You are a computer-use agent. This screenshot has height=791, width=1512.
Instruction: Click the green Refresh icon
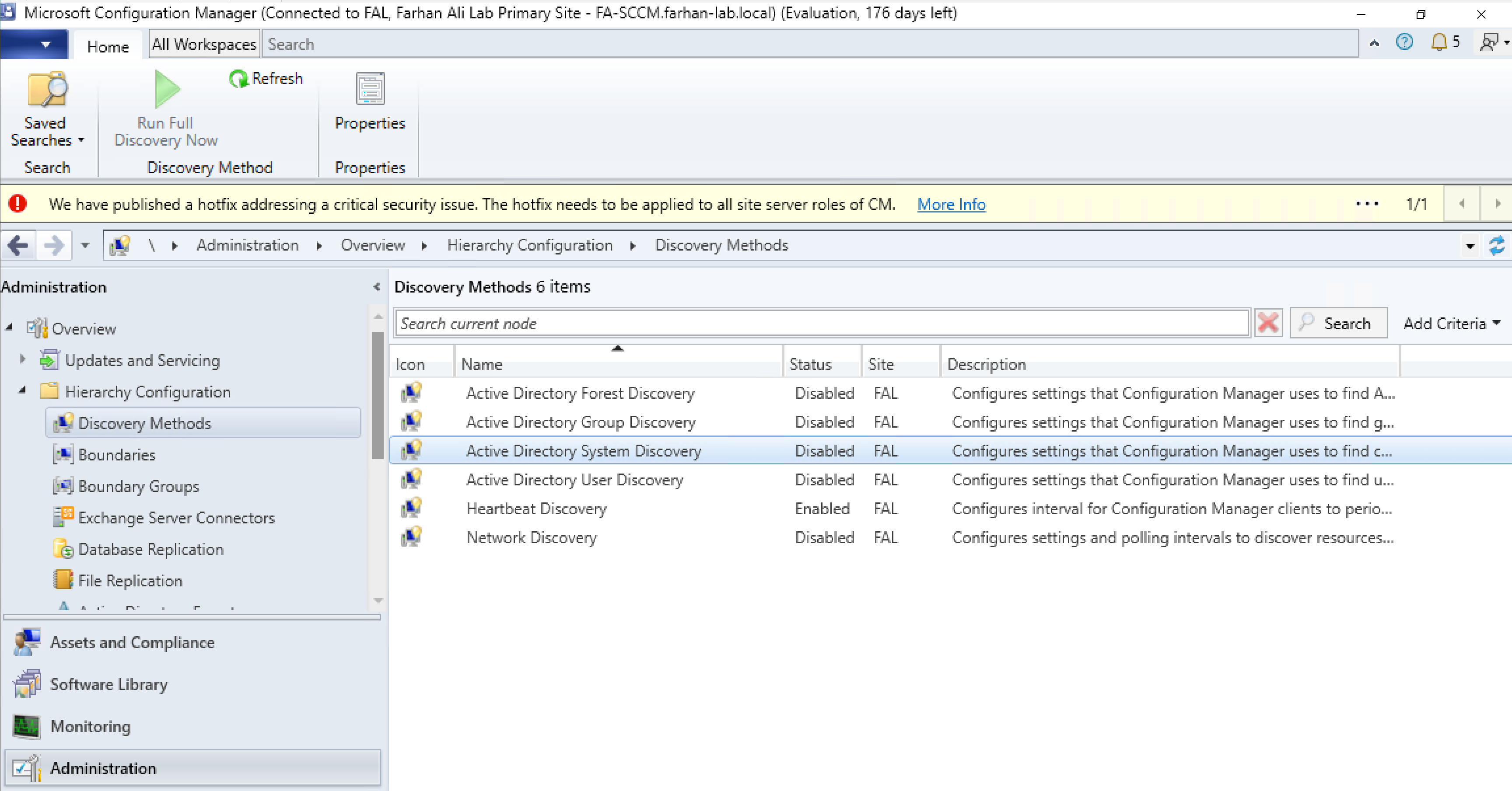[238, 79]
